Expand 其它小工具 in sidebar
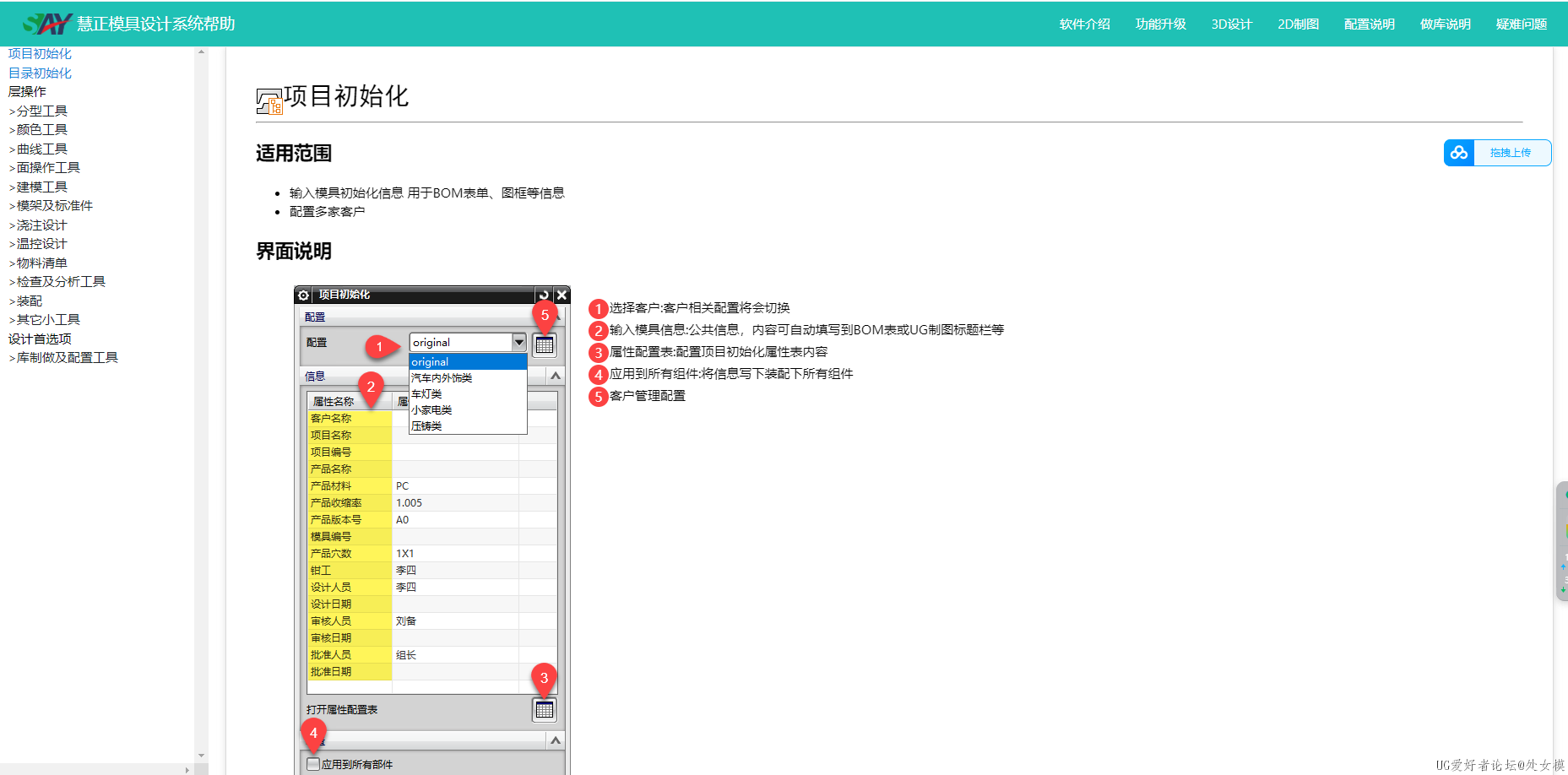 [x=44, y=319]
